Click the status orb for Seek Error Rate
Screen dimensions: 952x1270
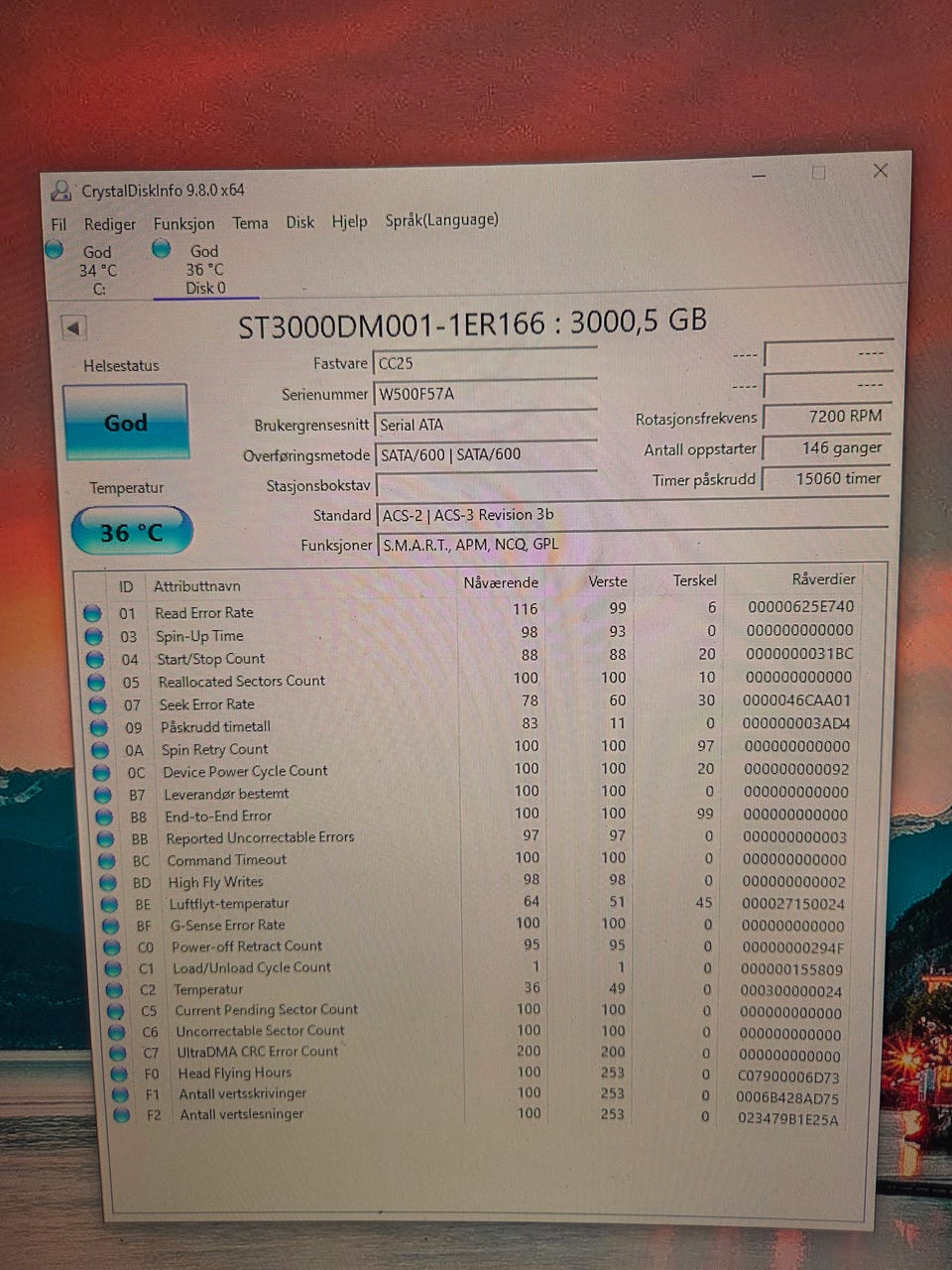(97, 704)
